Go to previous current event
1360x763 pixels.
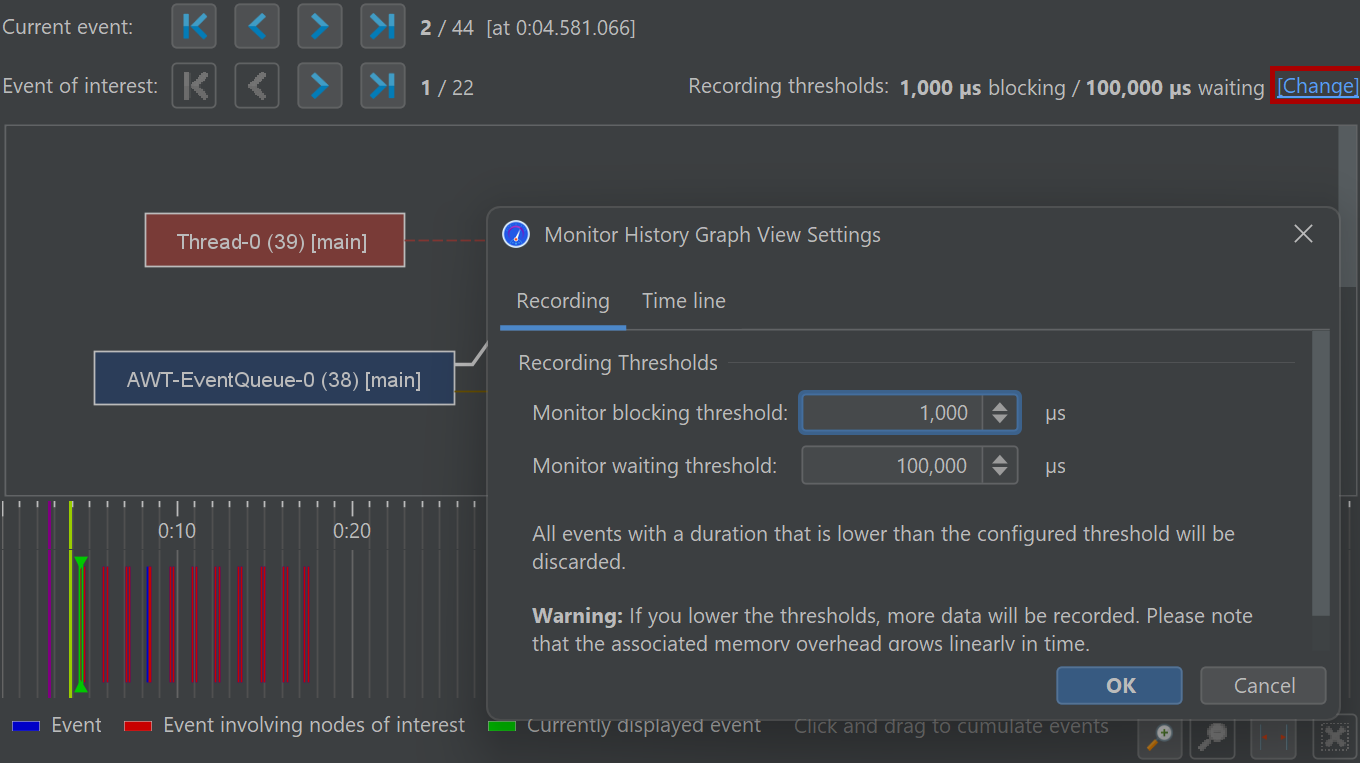click(257, 27)
